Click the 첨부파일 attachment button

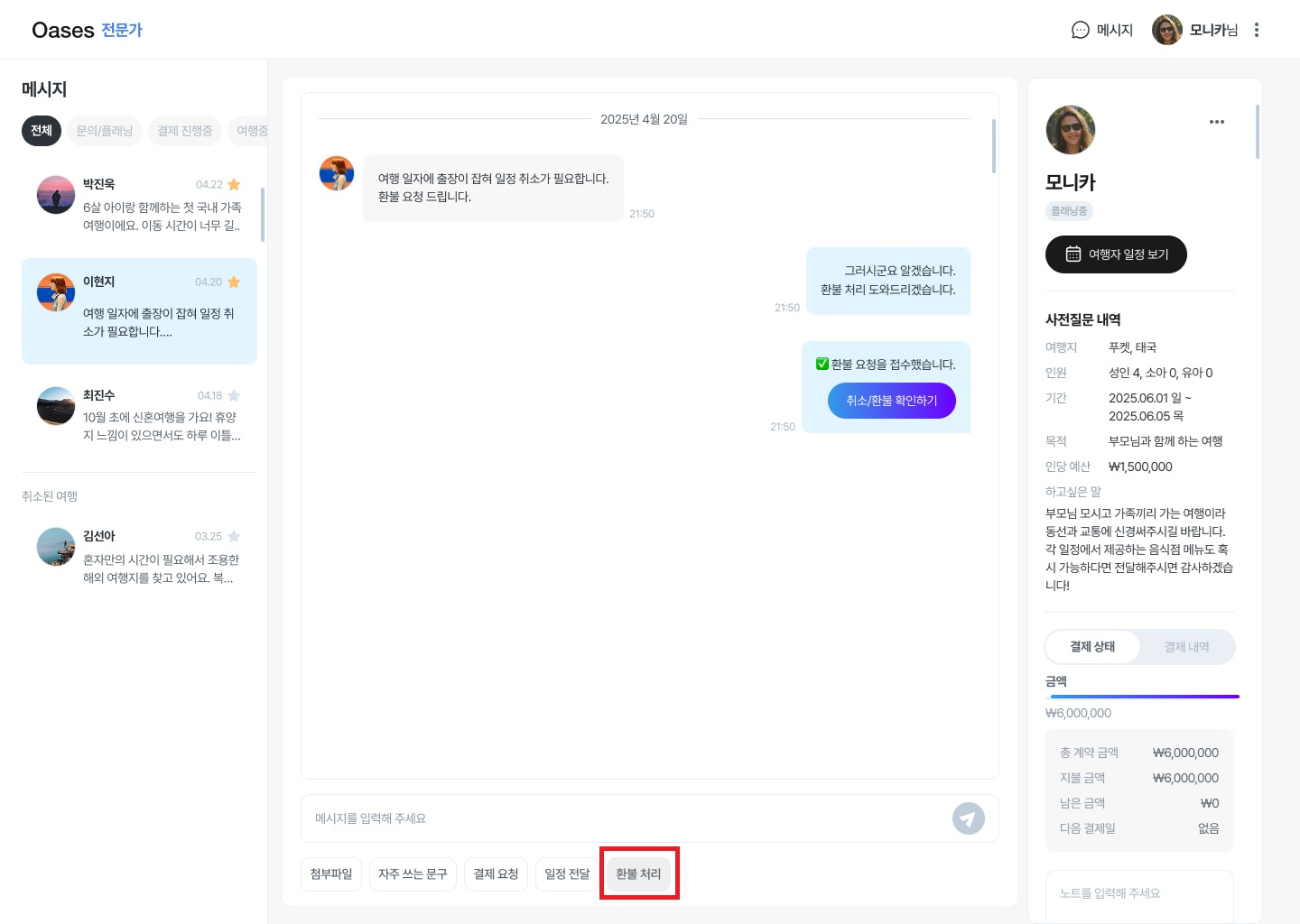(331, 873)
